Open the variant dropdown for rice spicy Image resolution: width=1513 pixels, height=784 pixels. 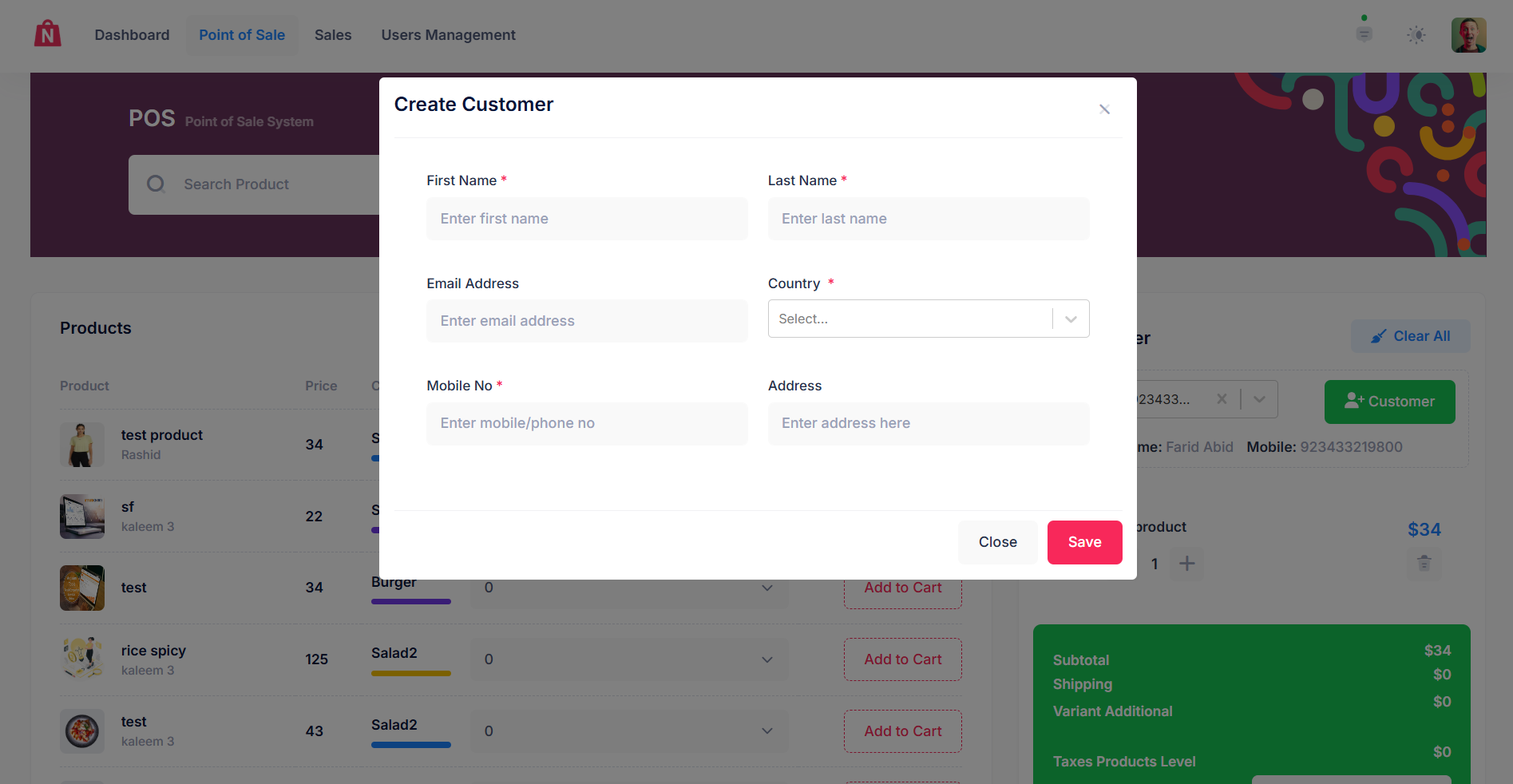pyautogui.click(x=629, y=659)
